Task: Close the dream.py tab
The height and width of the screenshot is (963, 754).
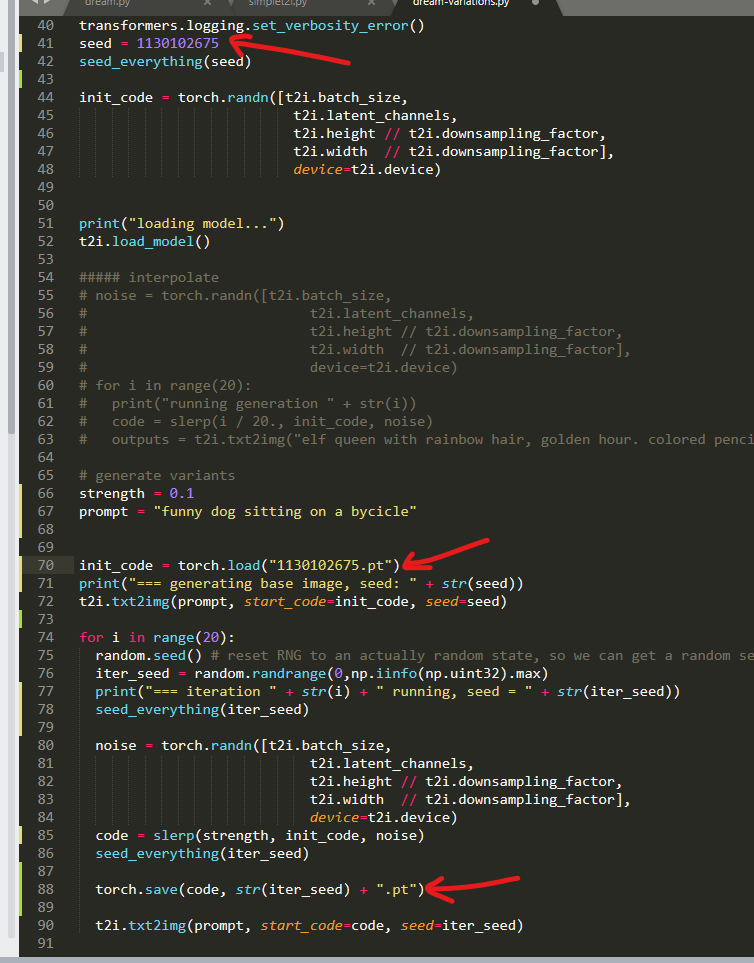Action: [207, 3]
